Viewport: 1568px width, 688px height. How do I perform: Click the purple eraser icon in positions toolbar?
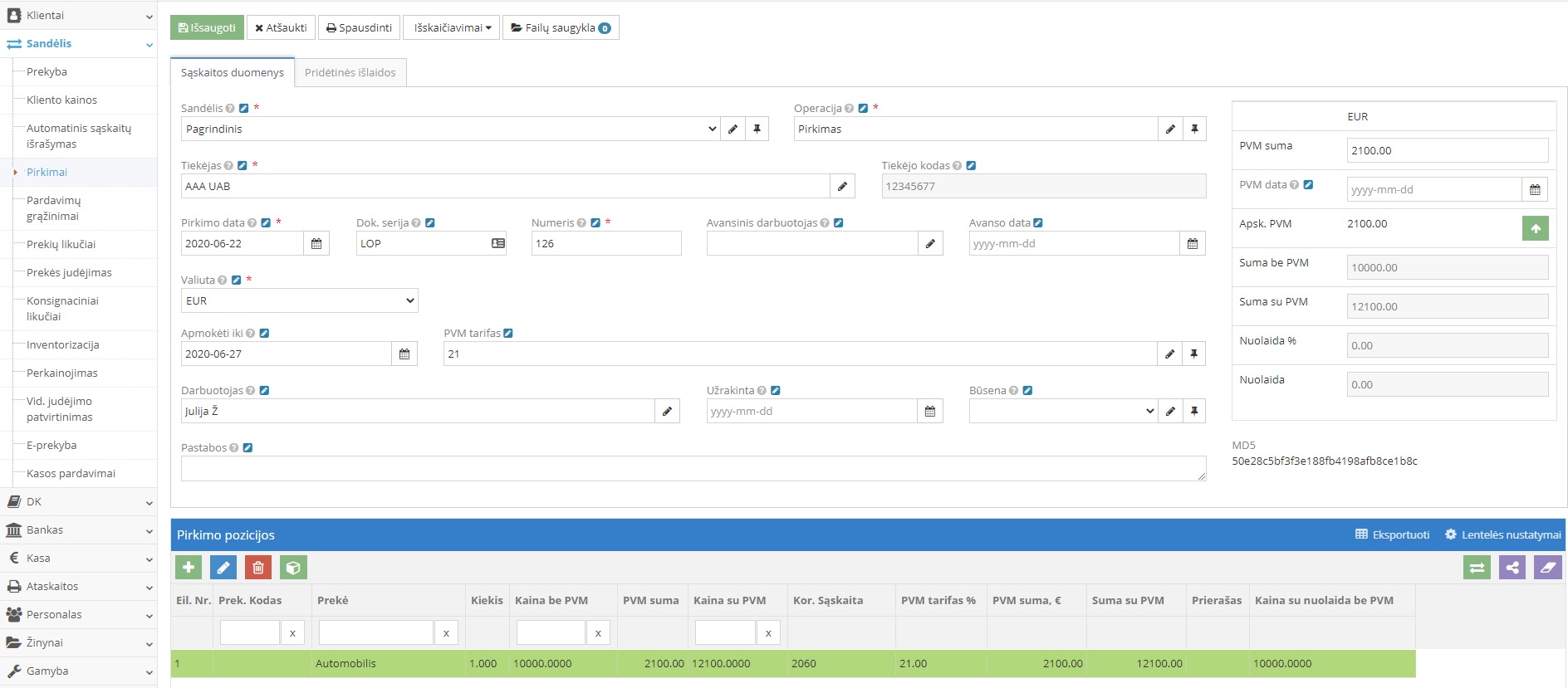1547,568
